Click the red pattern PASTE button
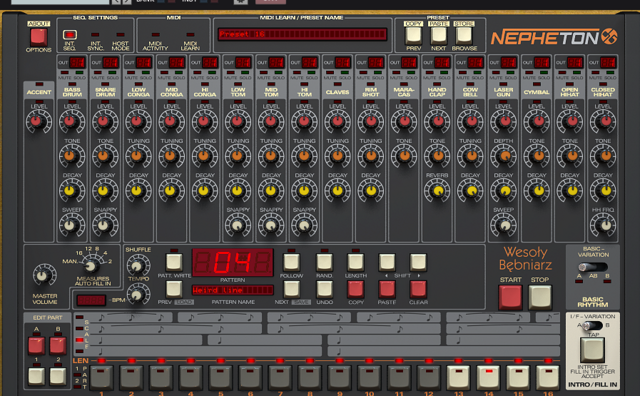640x396 pixels. pos(387,289)
